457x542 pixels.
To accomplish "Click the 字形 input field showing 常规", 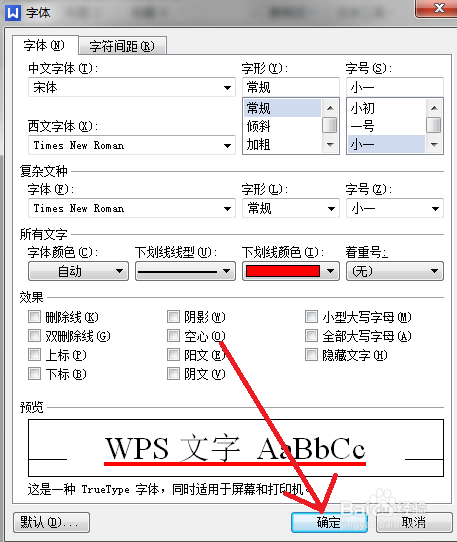I will (x=291, y=87).
